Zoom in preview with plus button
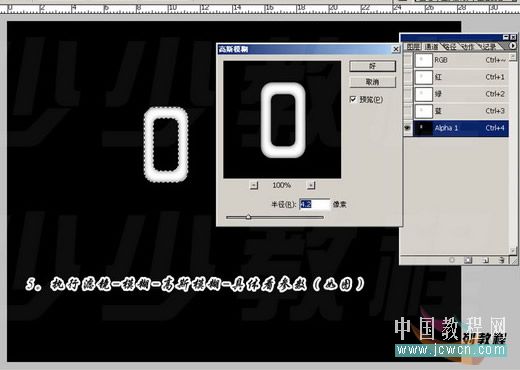This screenshot has width=520, height=370. tap(311, 185)
